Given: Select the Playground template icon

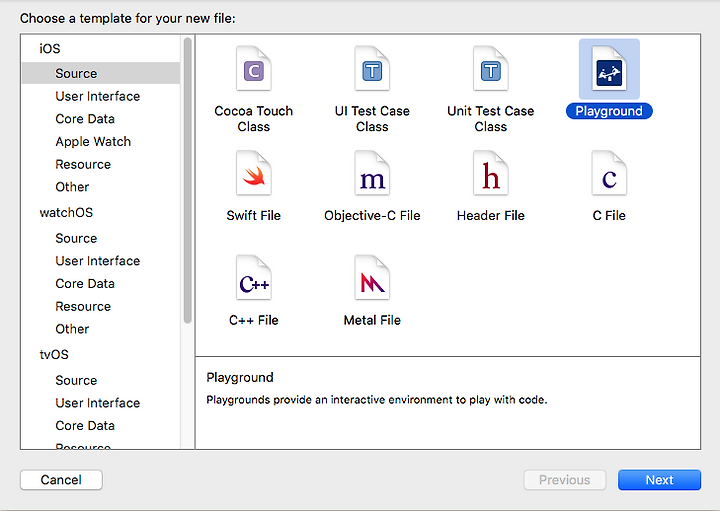Looking at the screenshot, I should (609, 69).
